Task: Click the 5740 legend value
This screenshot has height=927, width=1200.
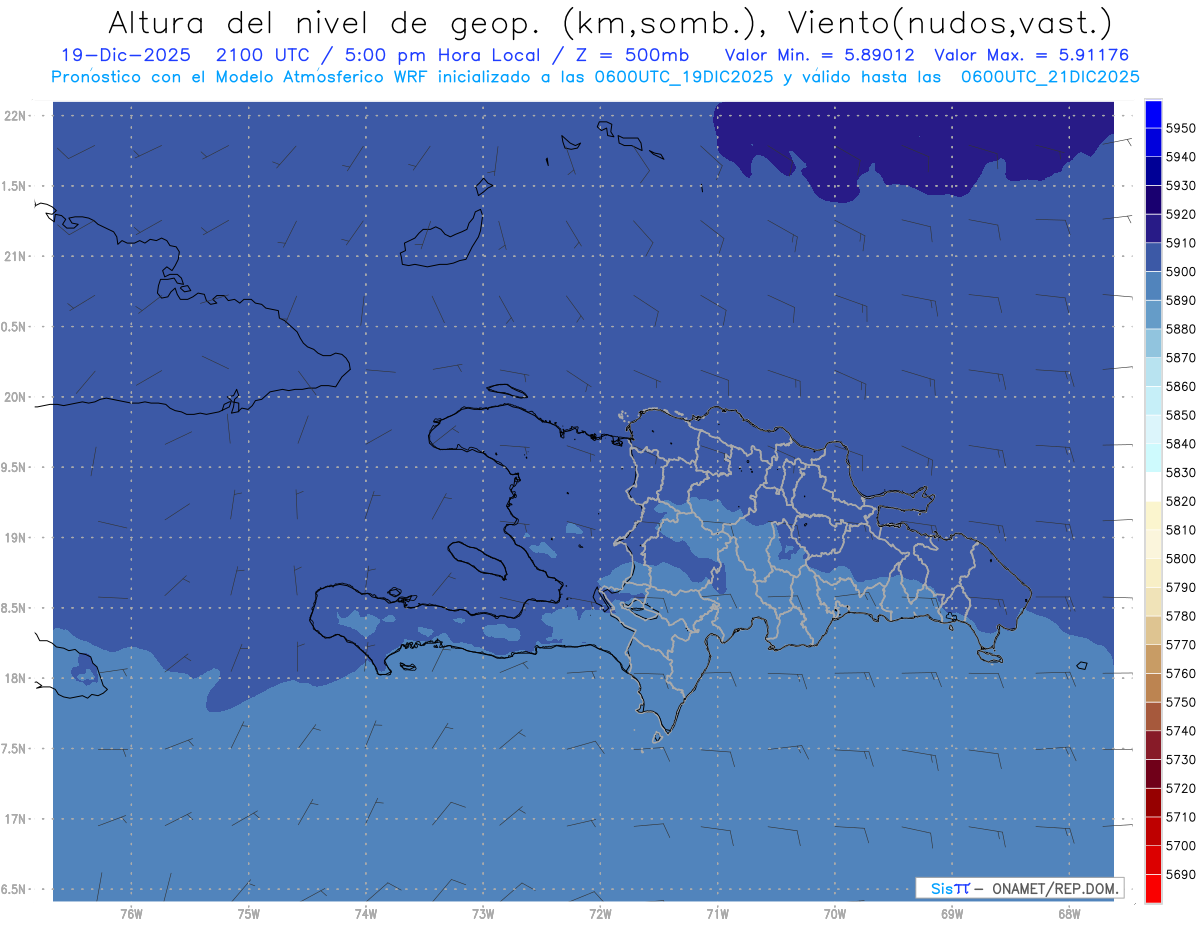Action: point(1180,731)
